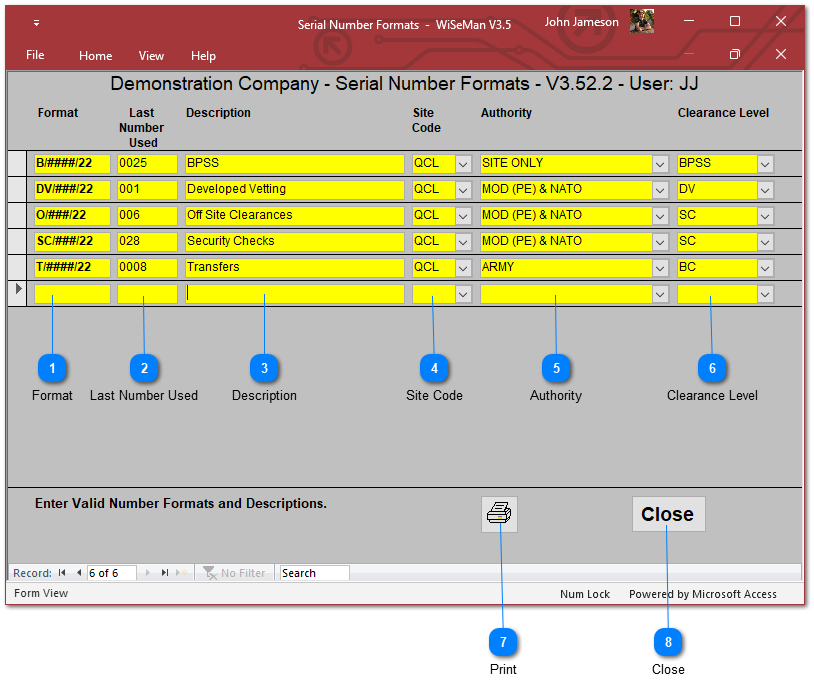The image size is (814, 693).
Task: Click the Search box in record bar
Action: tap(313, 573)
